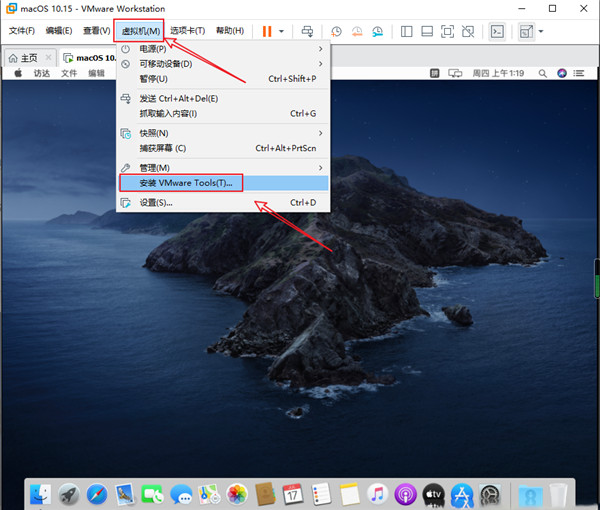Open the 文件(F) menu
The width and height of the screenshot is (600, 510).
(x=22, y=31)
